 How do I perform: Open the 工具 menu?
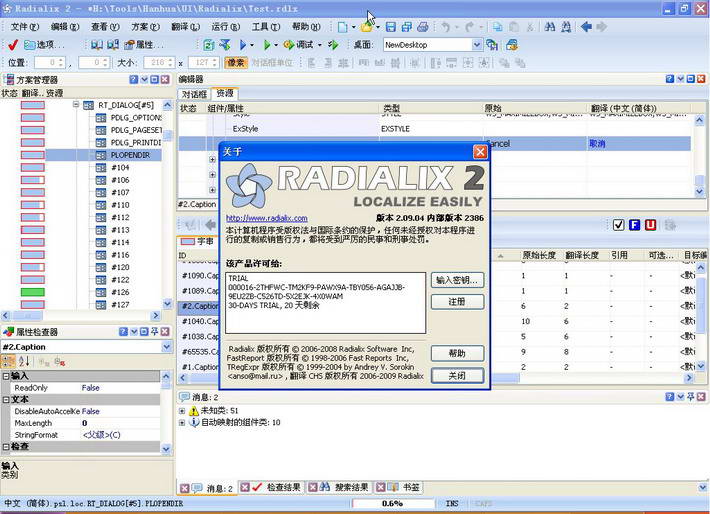click(266, 27)
